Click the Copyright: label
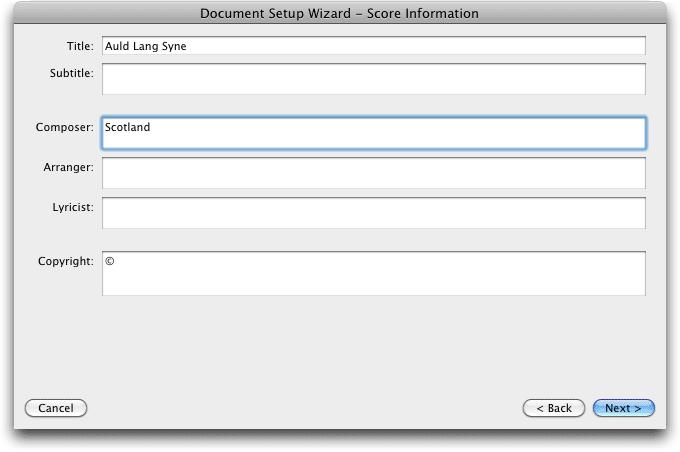 (x=66, y=261)
